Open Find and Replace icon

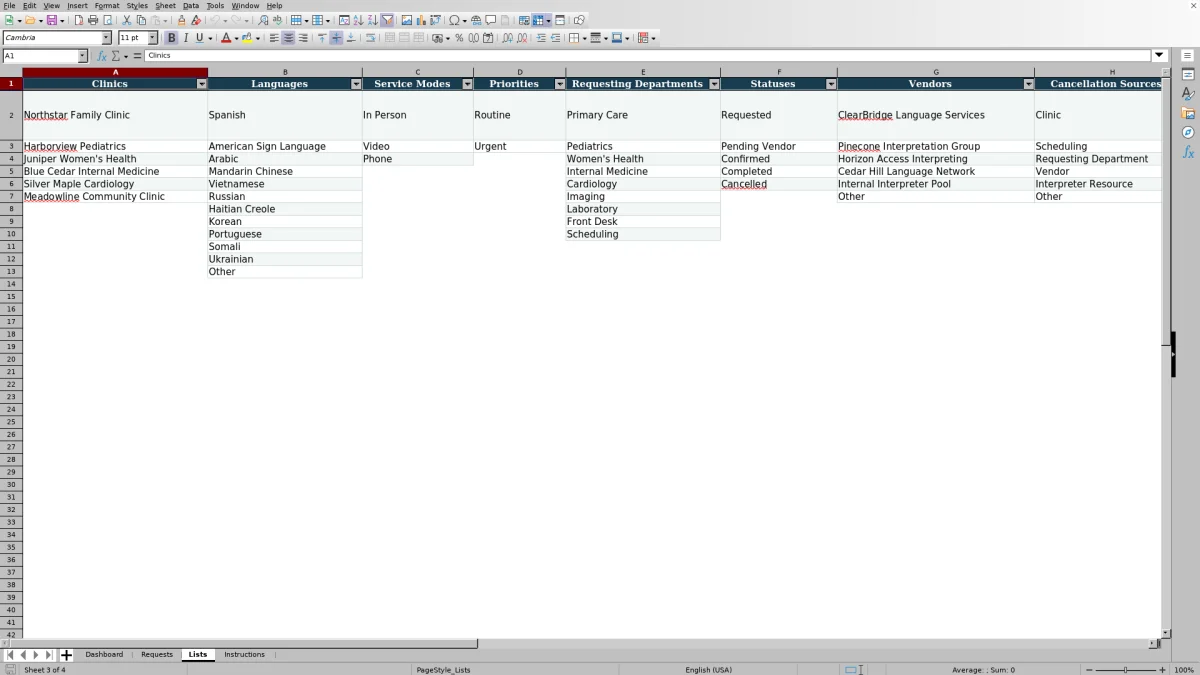263,20
